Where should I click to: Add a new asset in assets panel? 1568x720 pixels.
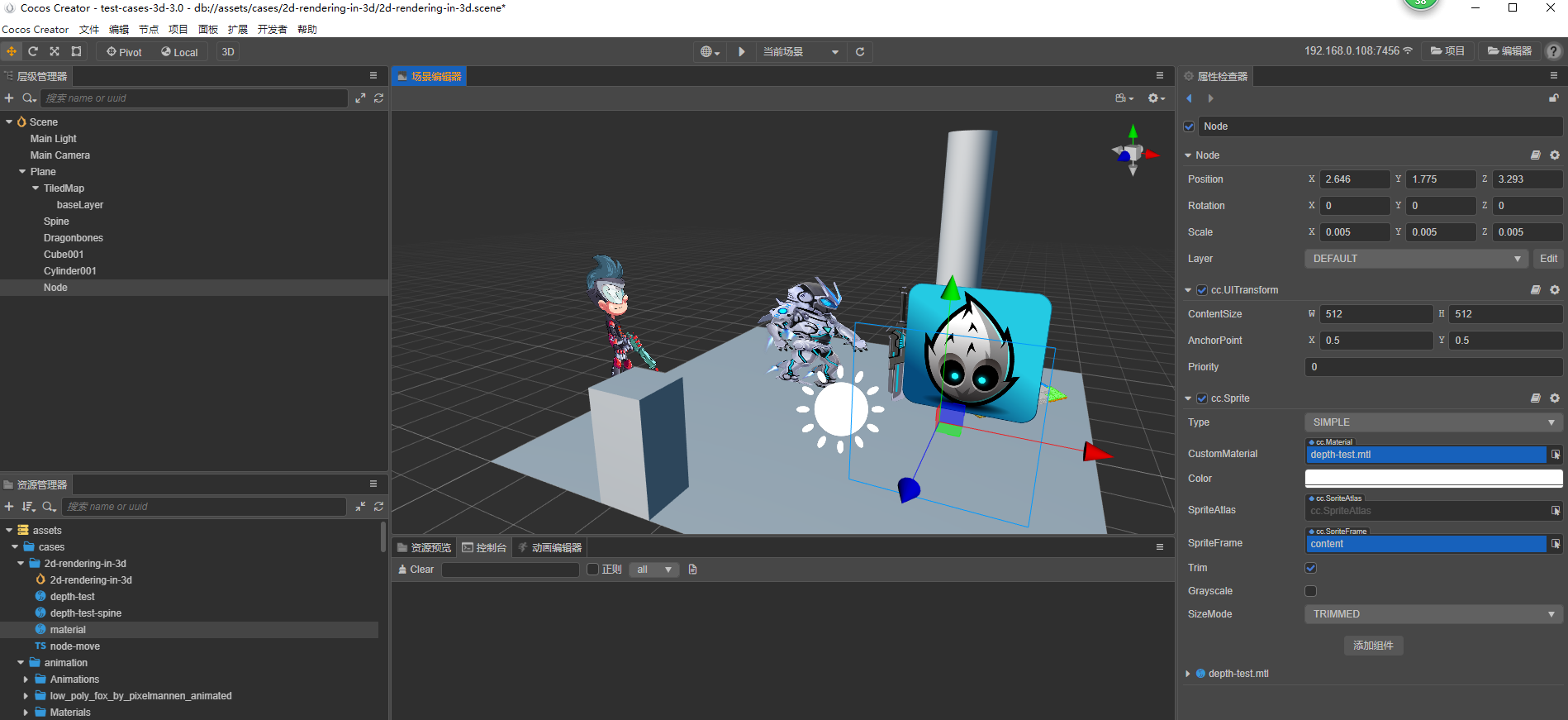tap(9, 506)
